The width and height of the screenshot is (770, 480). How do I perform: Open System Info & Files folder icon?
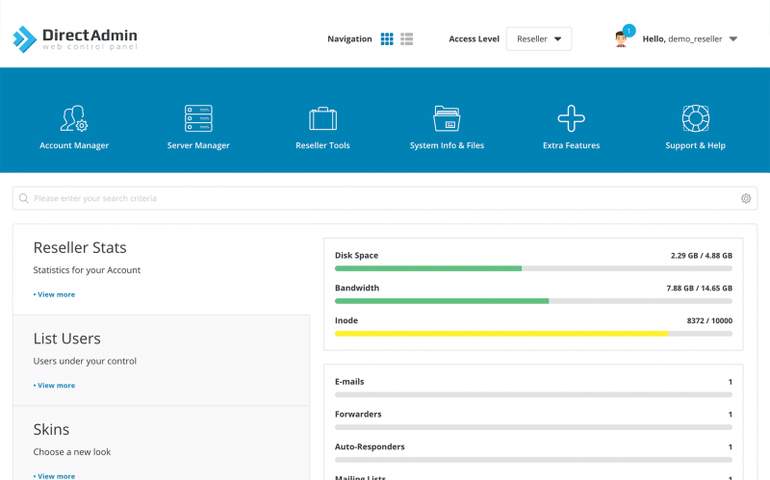click(447, 118)
